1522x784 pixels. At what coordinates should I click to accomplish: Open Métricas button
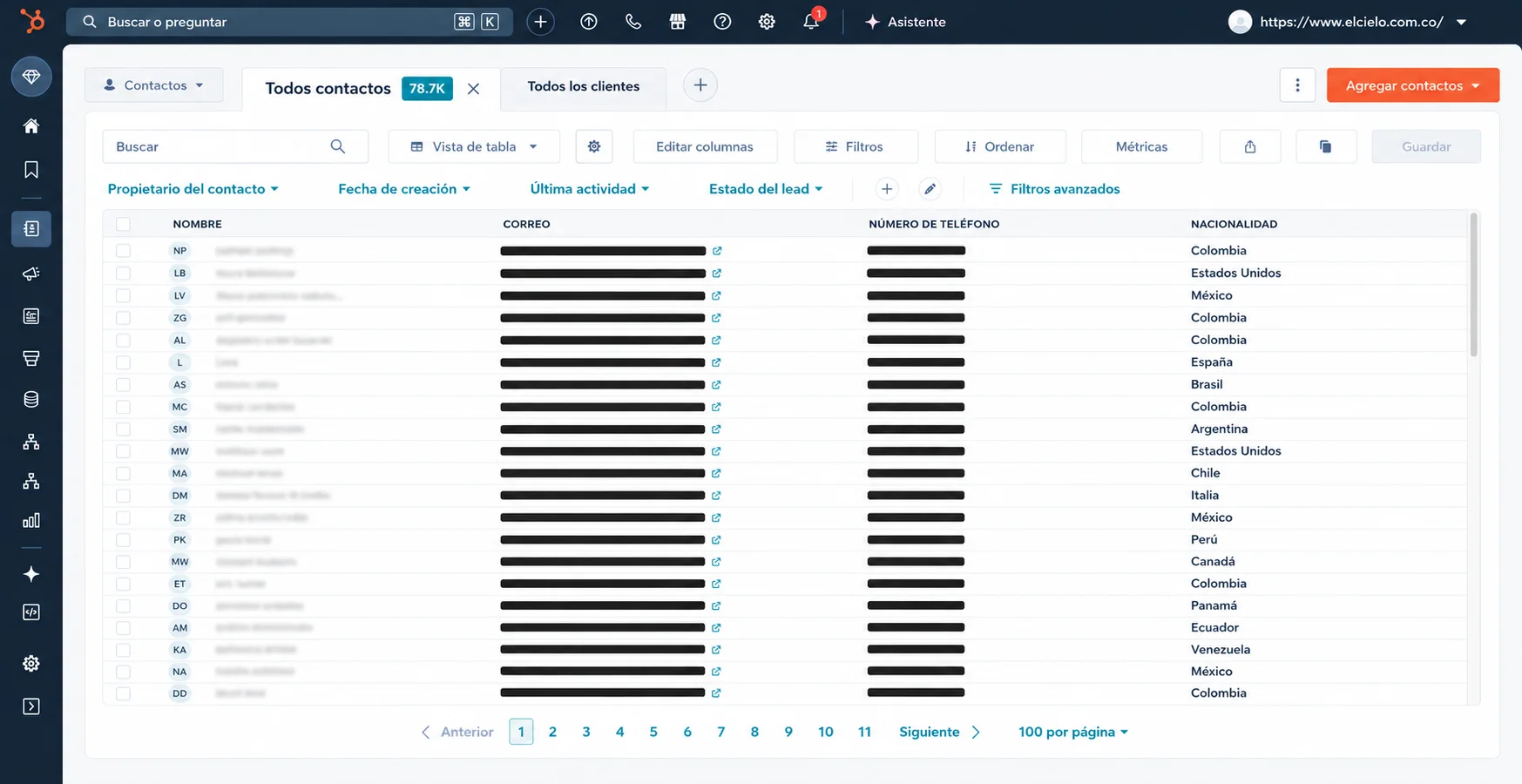click(1141, 146)
